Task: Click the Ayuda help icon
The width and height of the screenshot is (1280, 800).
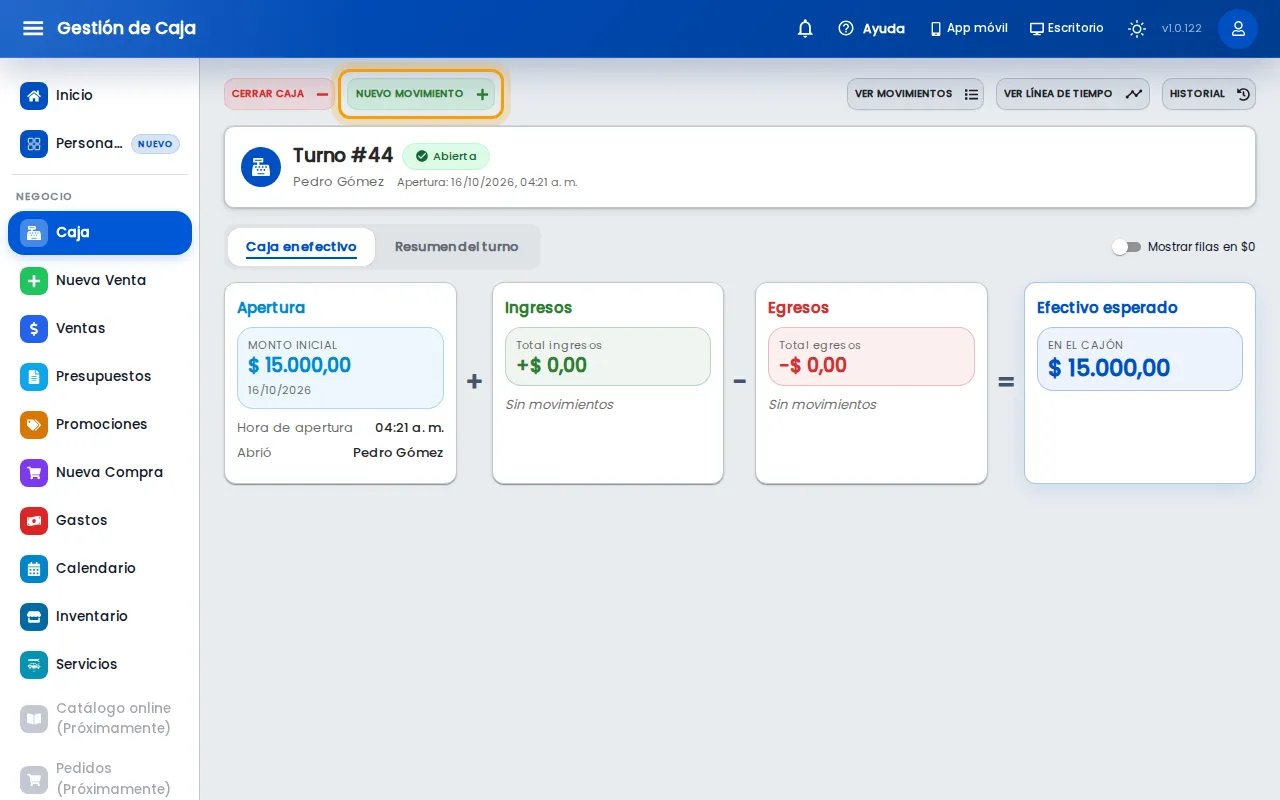Action: (846, 28)
